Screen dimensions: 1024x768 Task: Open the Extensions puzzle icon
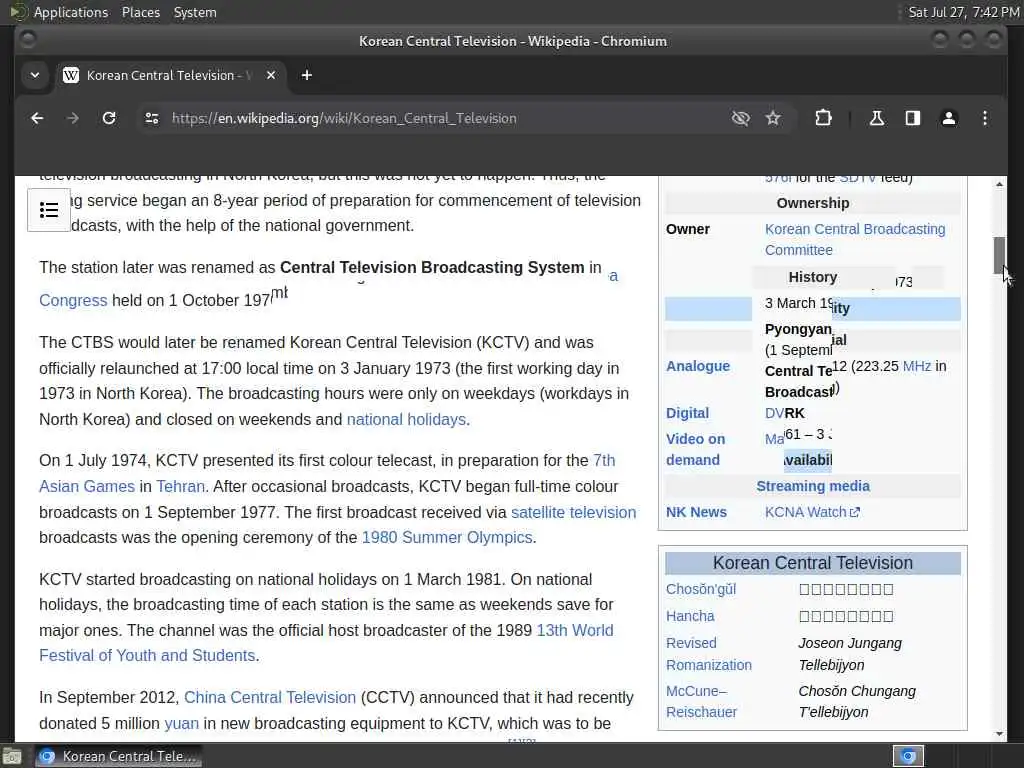tap(824, 118)
